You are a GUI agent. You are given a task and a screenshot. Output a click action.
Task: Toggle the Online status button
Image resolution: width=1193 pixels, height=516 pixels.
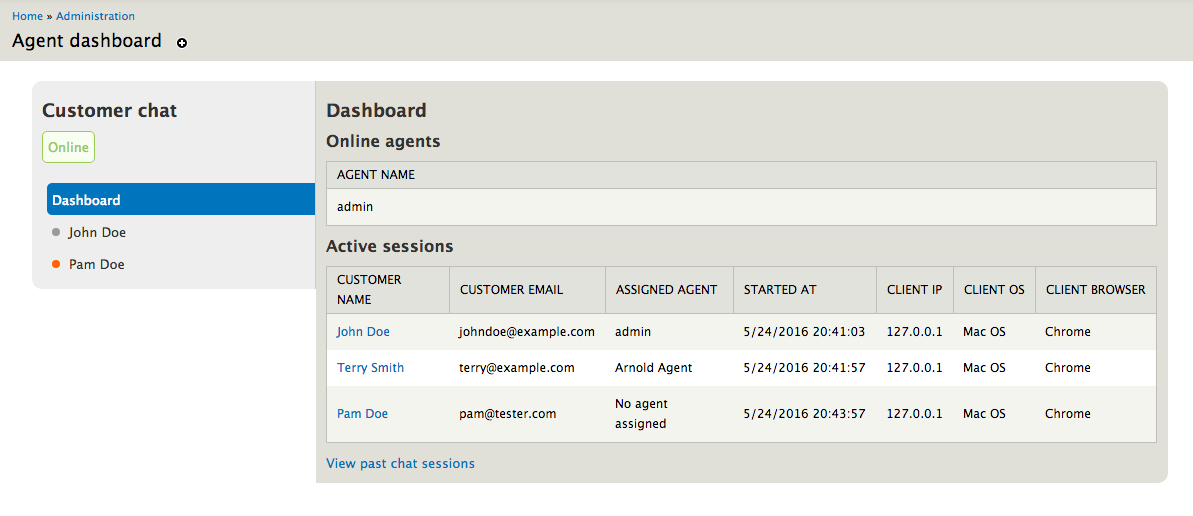coord(68,147)
